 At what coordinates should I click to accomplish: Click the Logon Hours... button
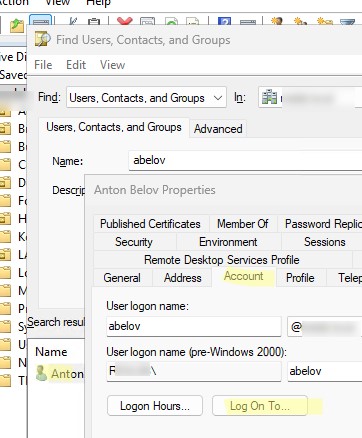(155, 406)
